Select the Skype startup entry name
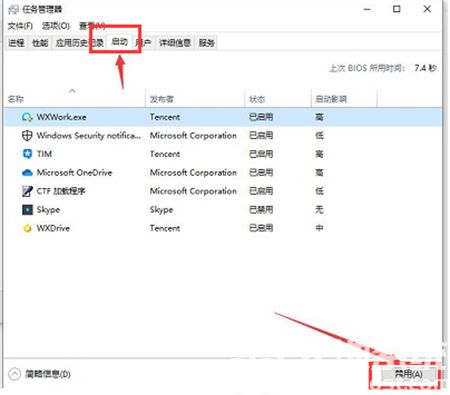This screenshot has height=395, width=450. [48, 210]
